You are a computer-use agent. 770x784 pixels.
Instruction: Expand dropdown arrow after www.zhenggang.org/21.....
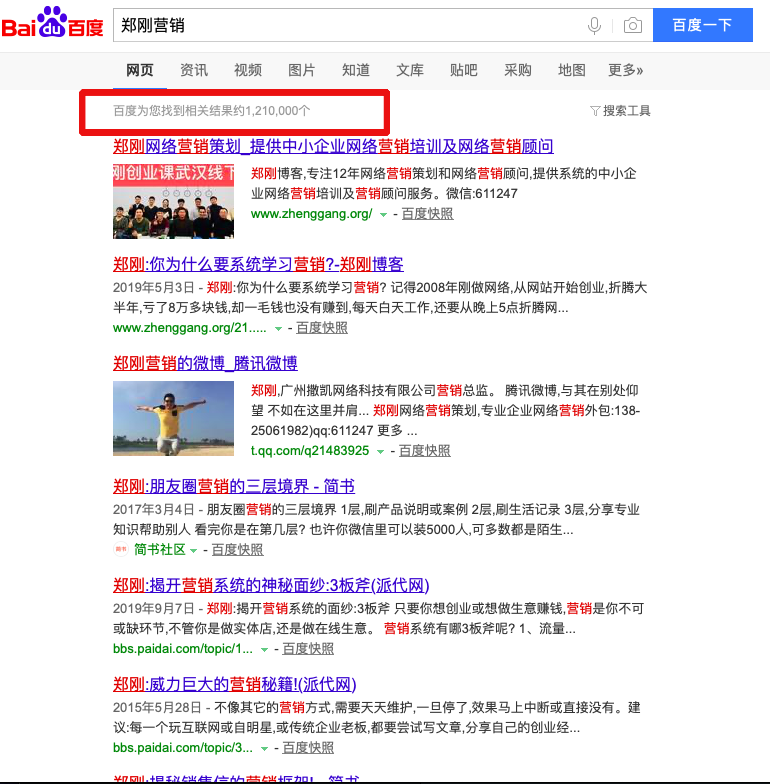point(278,328)
